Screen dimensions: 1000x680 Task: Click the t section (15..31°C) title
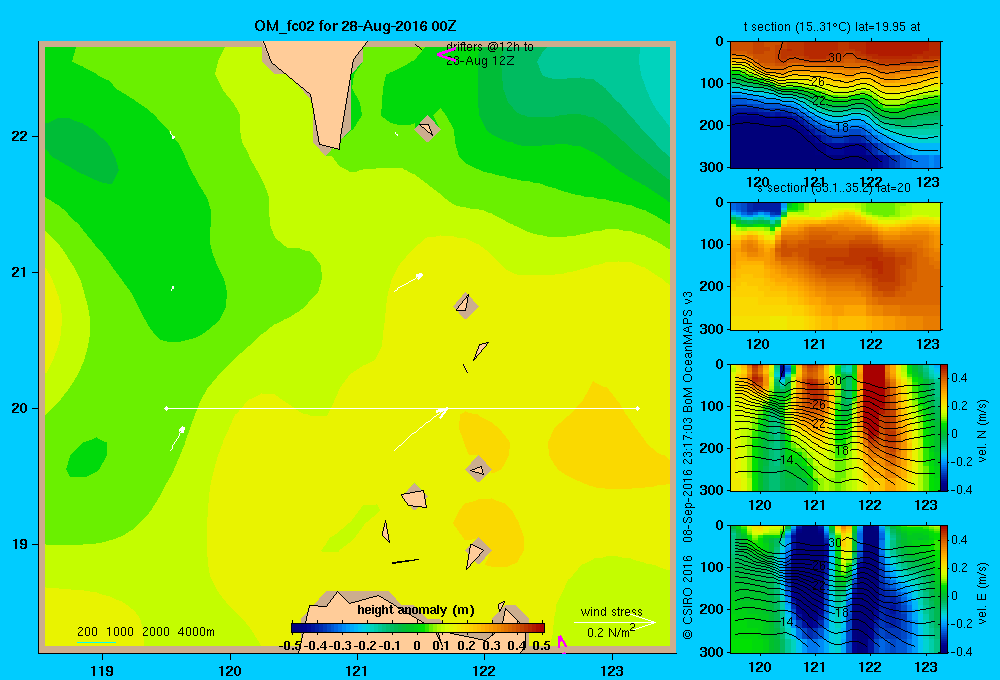click(x=832, y=27)
